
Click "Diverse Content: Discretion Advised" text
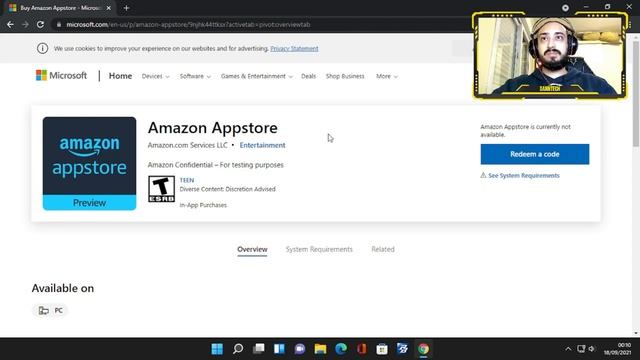(x=228, y=189)
